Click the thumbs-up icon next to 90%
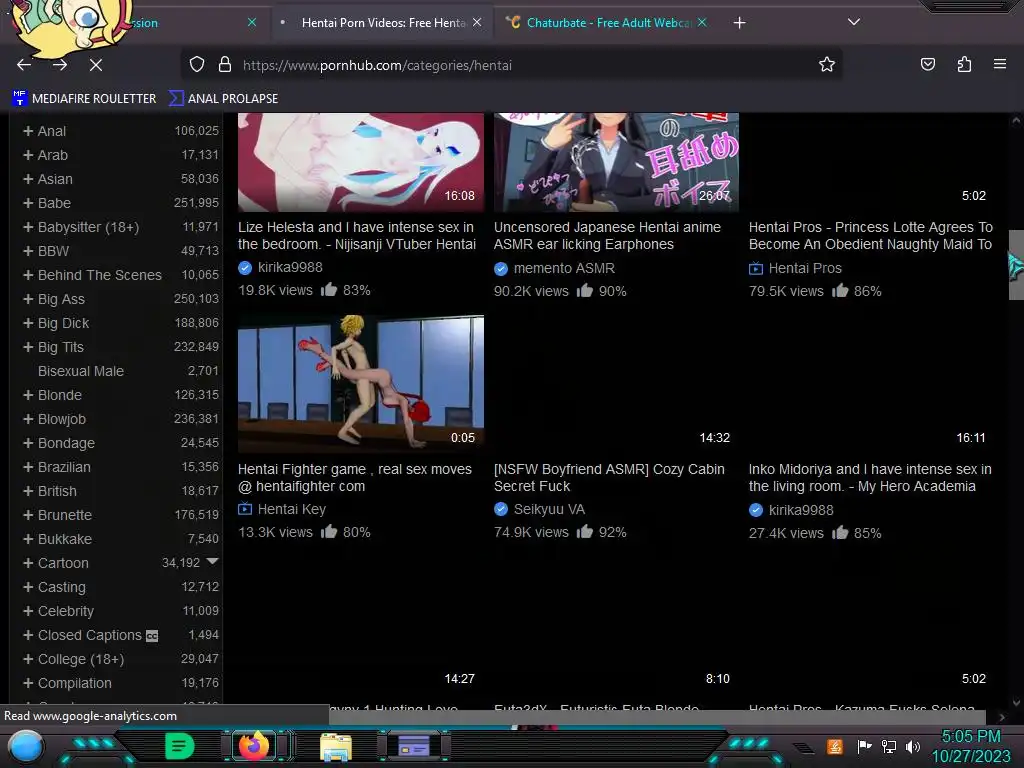 point(584,291)
